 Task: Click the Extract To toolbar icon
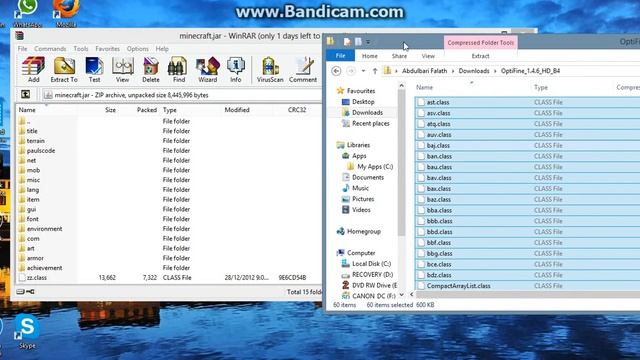64,69
